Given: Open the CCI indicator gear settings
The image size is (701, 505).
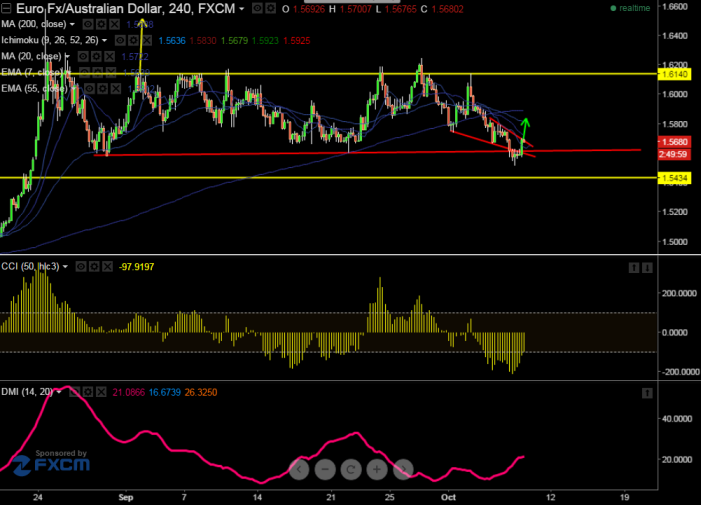Looking at the screenshot, I should tap(94, 267).
